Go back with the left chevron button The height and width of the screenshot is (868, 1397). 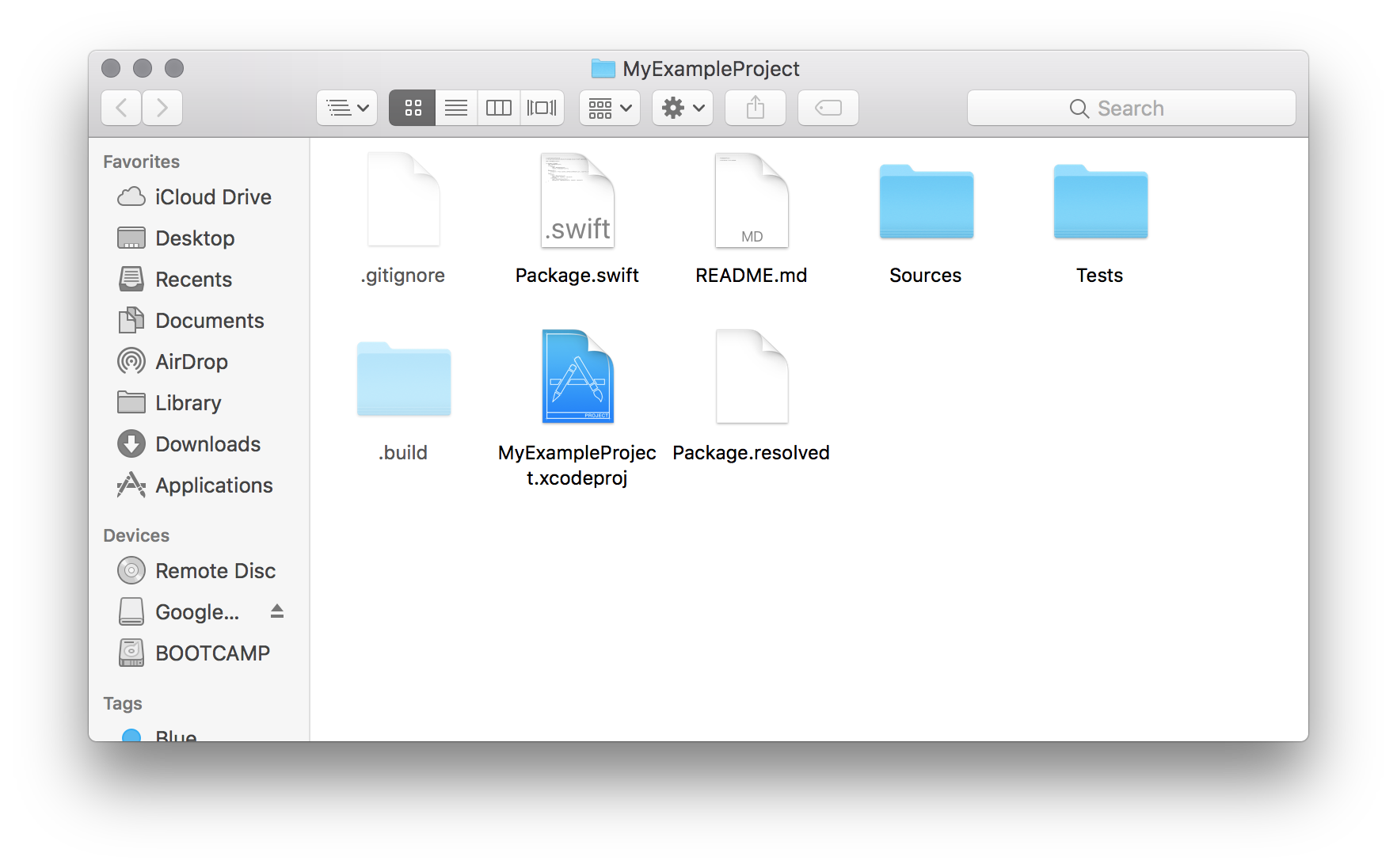point(121,108)
